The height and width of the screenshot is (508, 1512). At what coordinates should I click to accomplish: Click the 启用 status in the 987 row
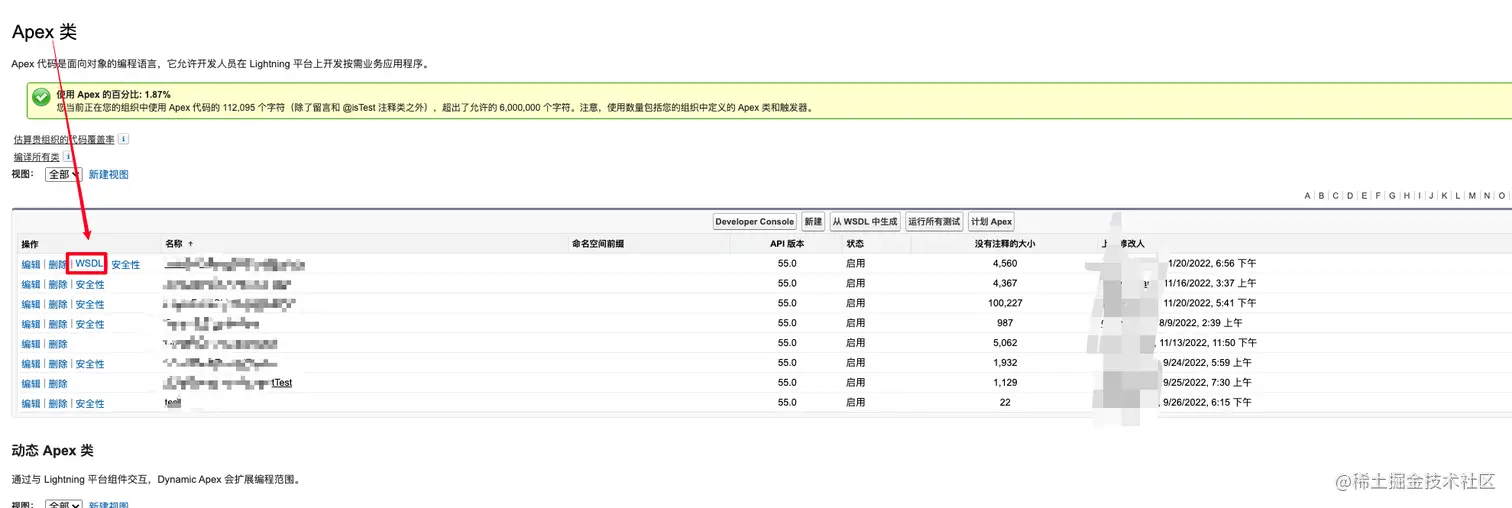tap(855, 323)
